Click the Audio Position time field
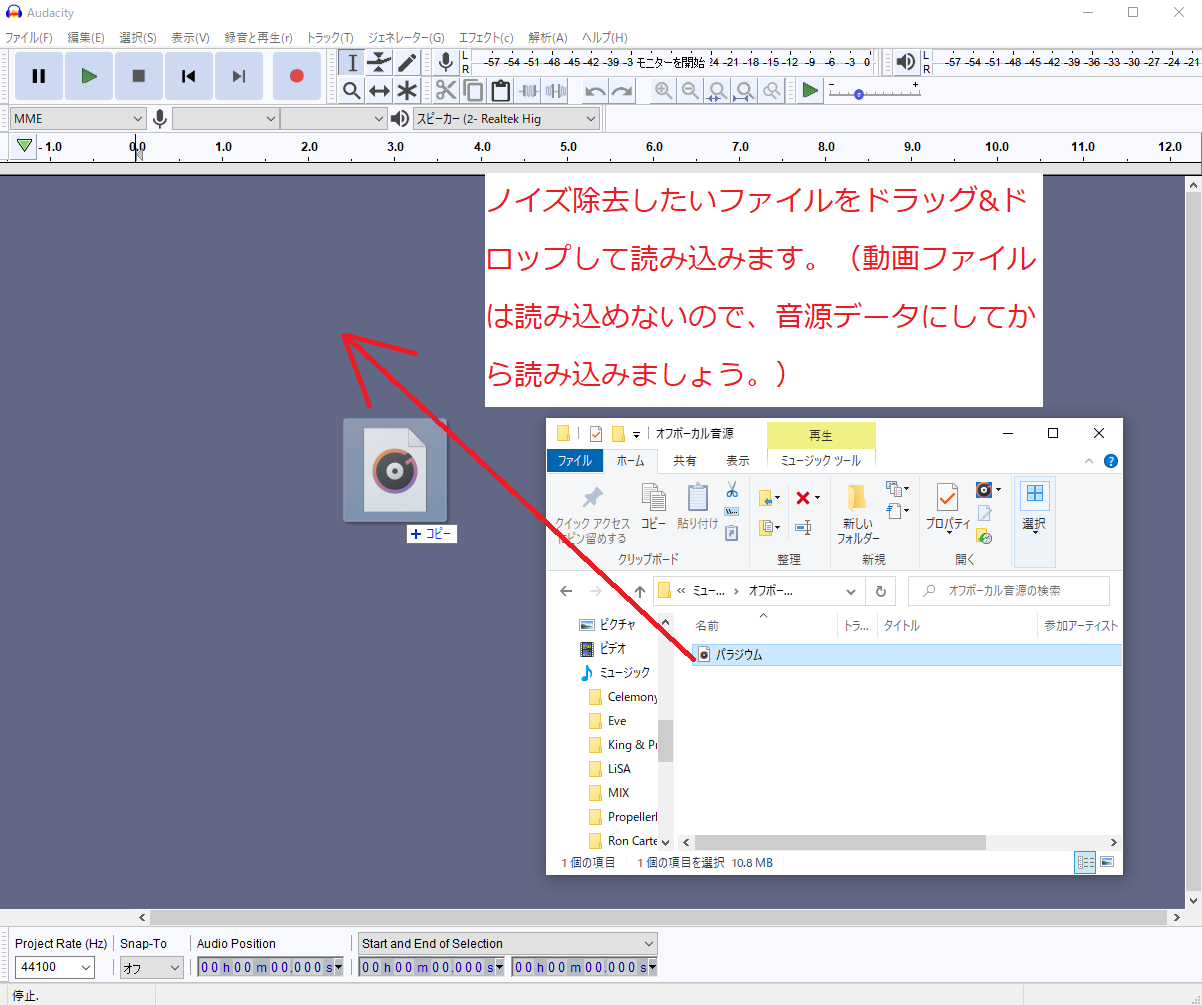The image size is (1202, 1005). (269, 967)
